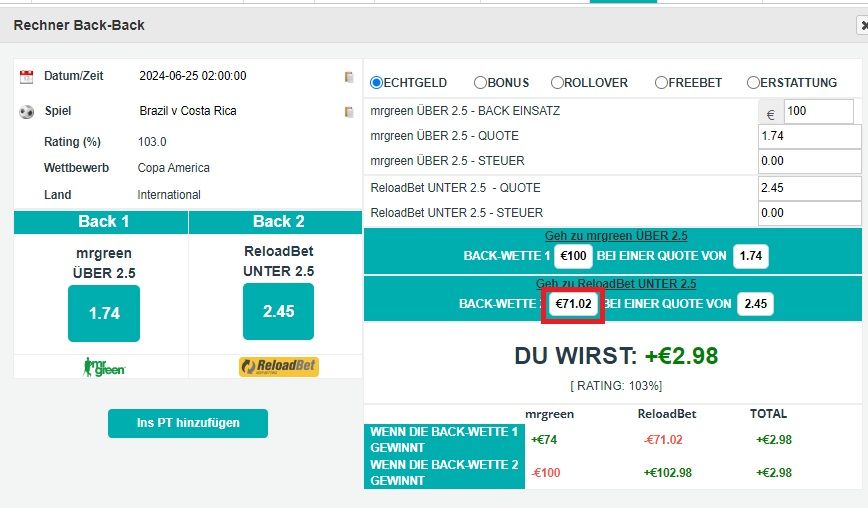Click the -€71.02 ReloadBet loss cell
Screen dimensions: 868x508
click(663, 440)
